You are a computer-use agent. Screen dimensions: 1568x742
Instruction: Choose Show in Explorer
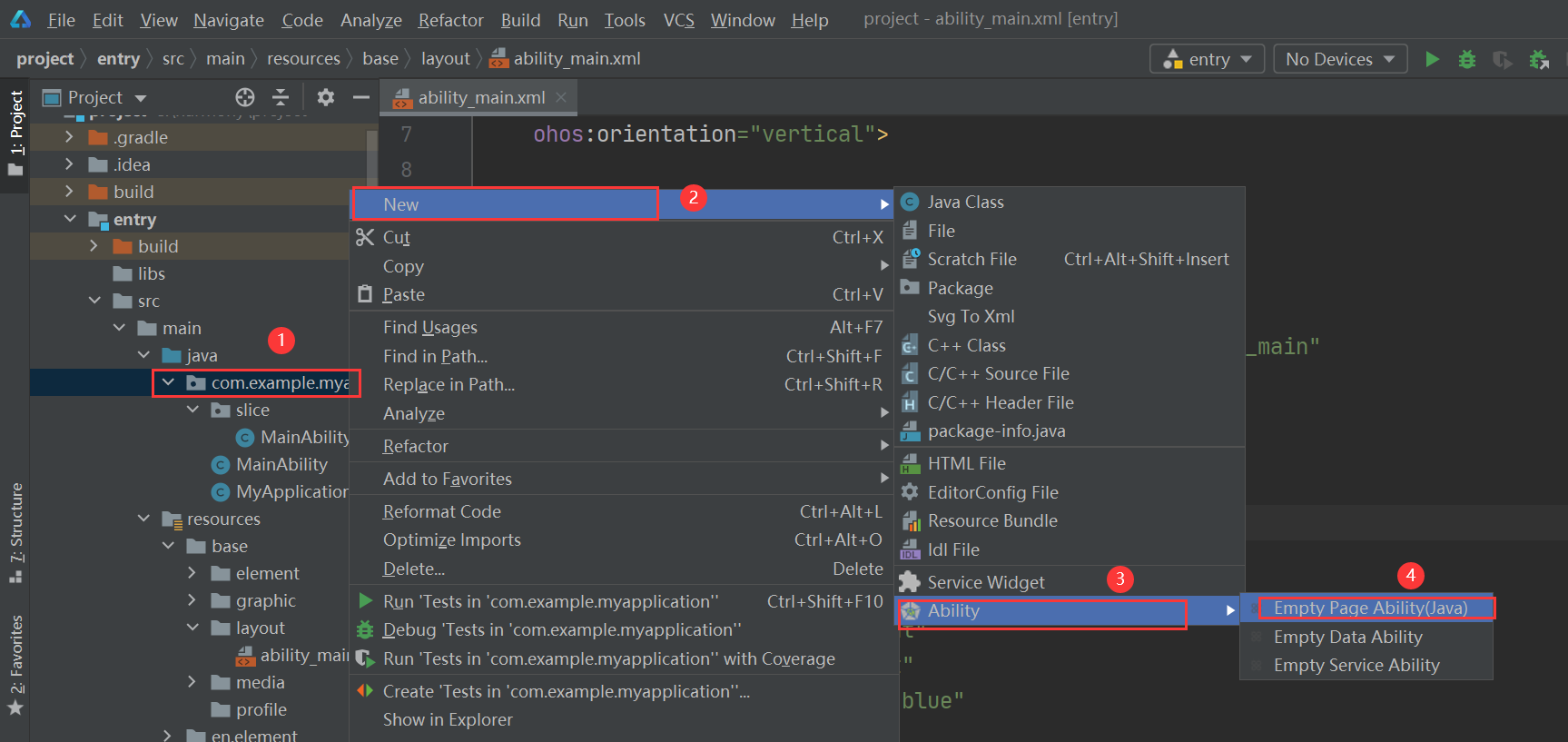pos(623,719)
